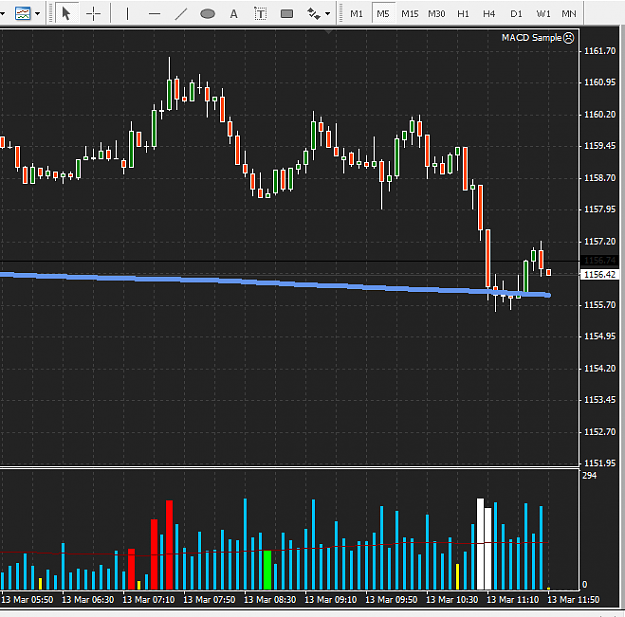This screenshot has height=617, width=625.
Task: Open the chart templates icon
Action: (x=23, y=14)
